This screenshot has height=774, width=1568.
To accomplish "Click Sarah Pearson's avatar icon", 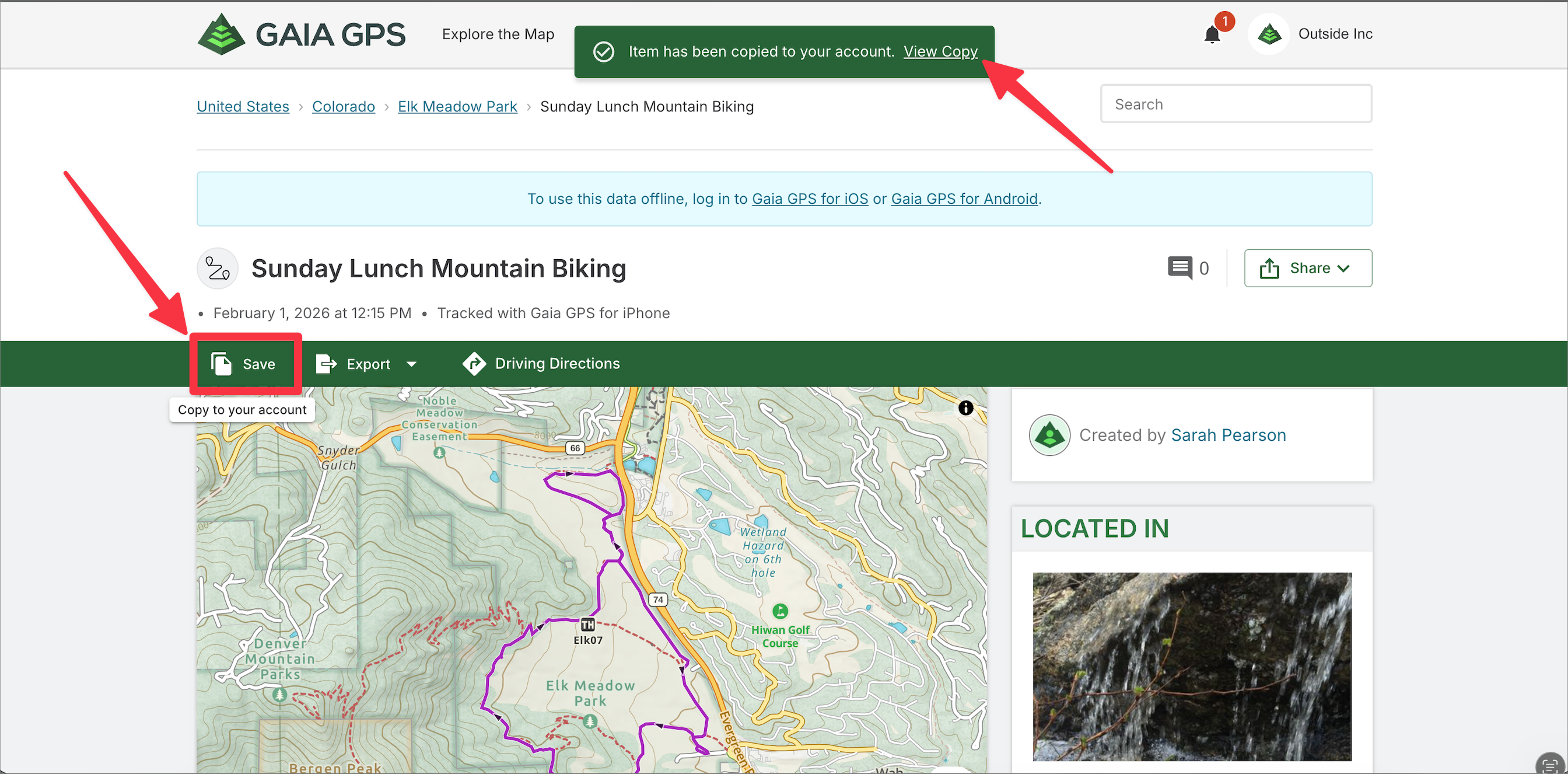I will [1049, 435].
